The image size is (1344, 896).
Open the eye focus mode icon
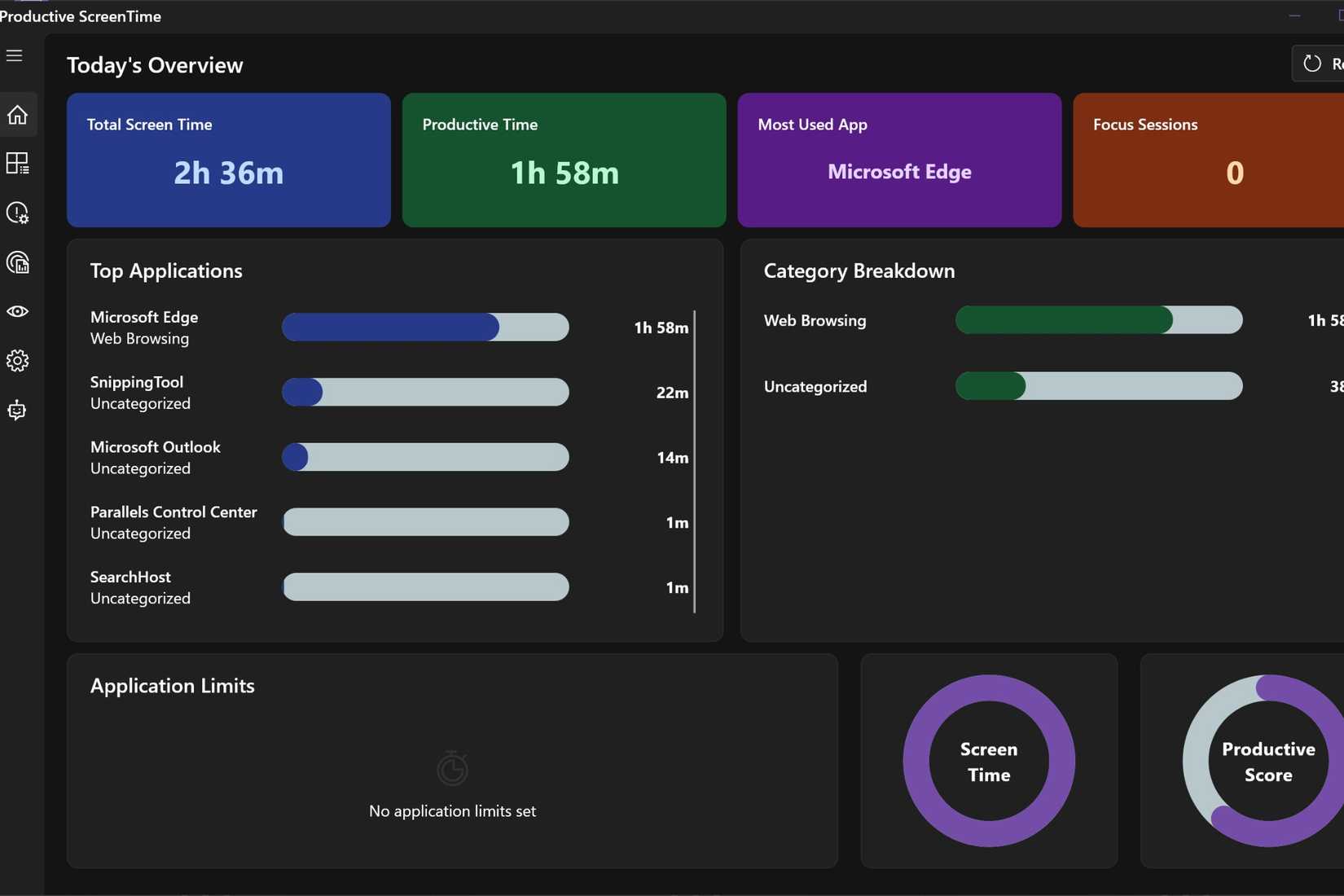point(17,311)
